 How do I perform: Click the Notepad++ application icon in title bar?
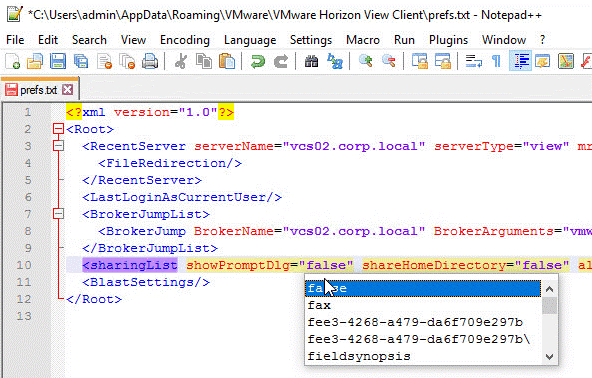[x=15, y=14]
